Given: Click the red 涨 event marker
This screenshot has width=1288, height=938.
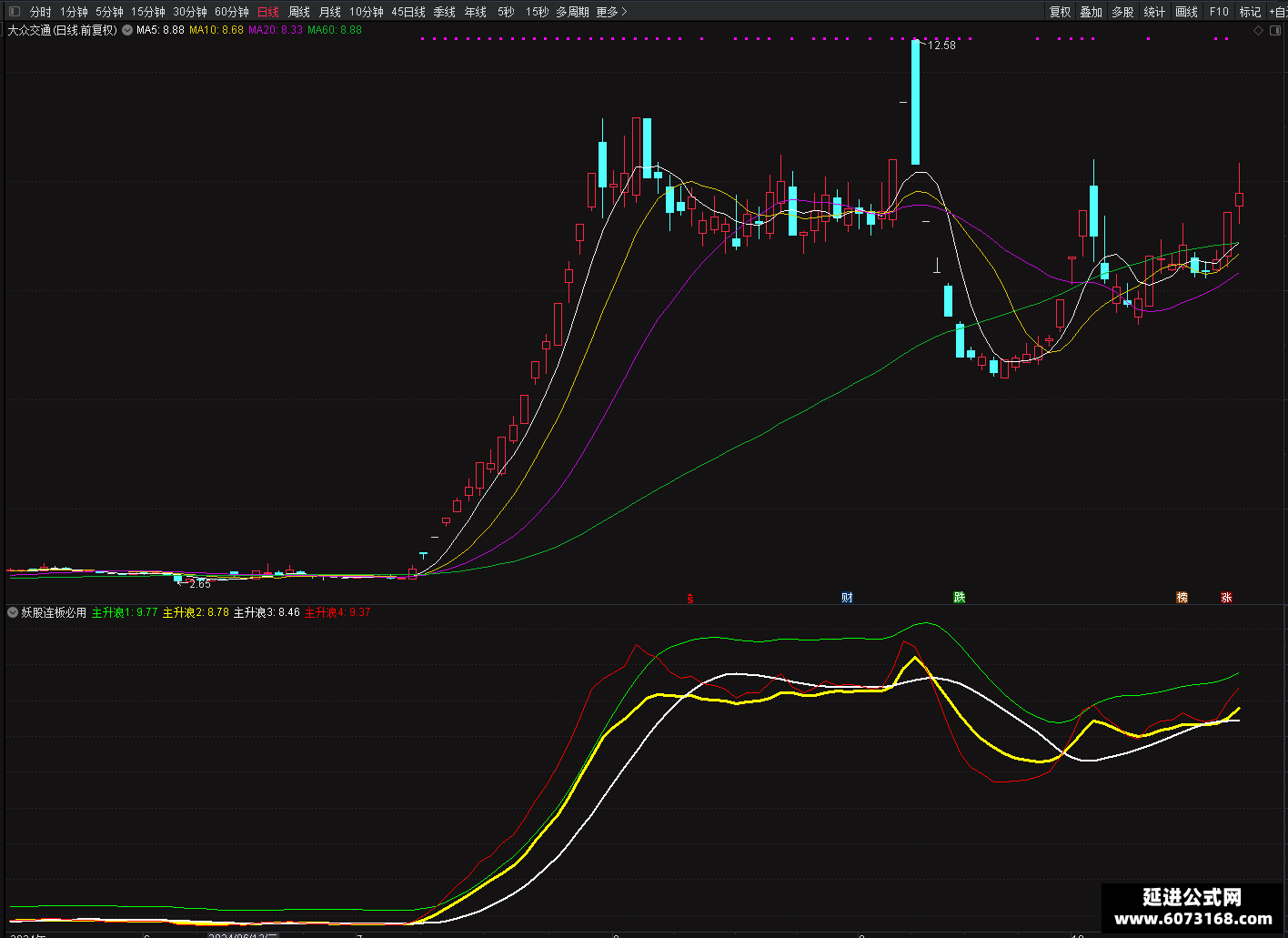Looking at the screenshot, I should coord(1226,598).
